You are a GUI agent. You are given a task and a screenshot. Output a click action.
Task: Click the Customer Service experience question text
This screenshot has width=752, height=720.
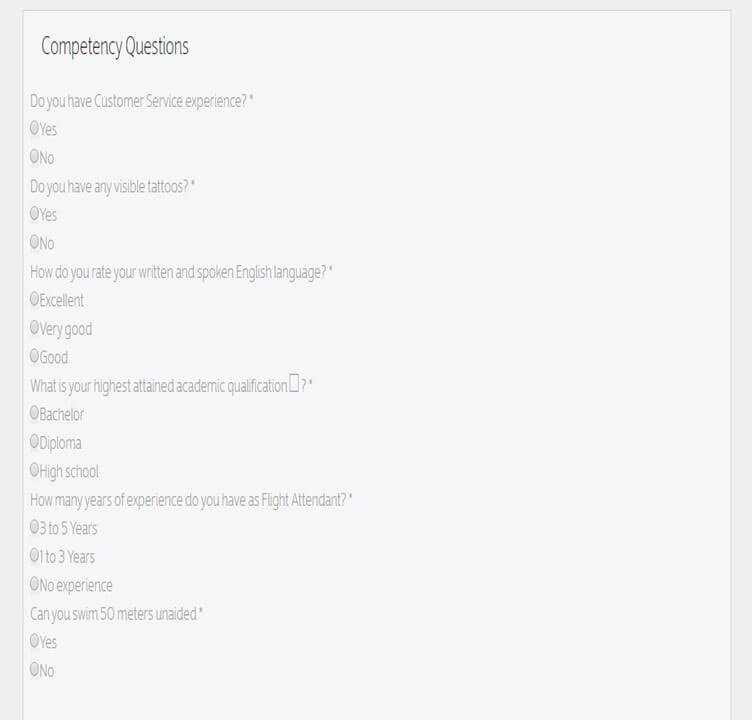click(x=138, y=101)
